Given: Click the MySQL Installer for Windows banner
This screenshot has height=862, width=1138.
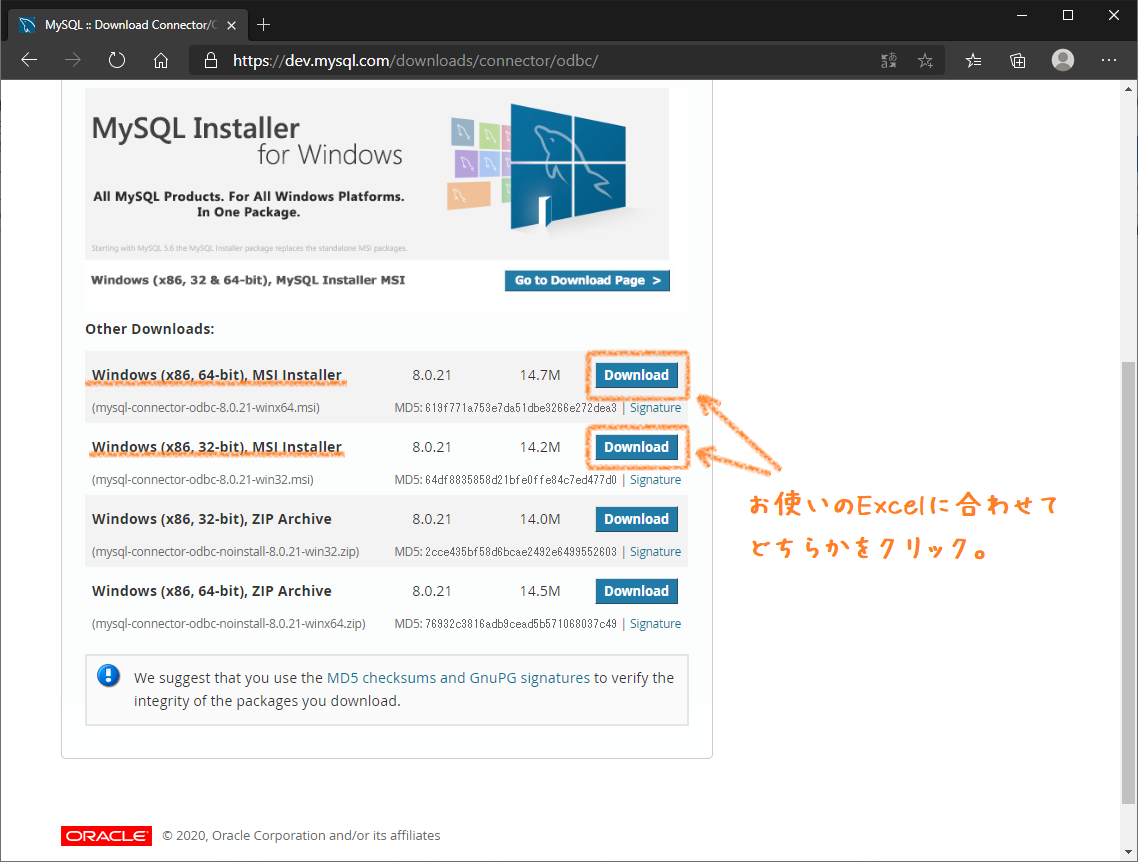Looking at the screenshot, I should [x=377, y=174].
